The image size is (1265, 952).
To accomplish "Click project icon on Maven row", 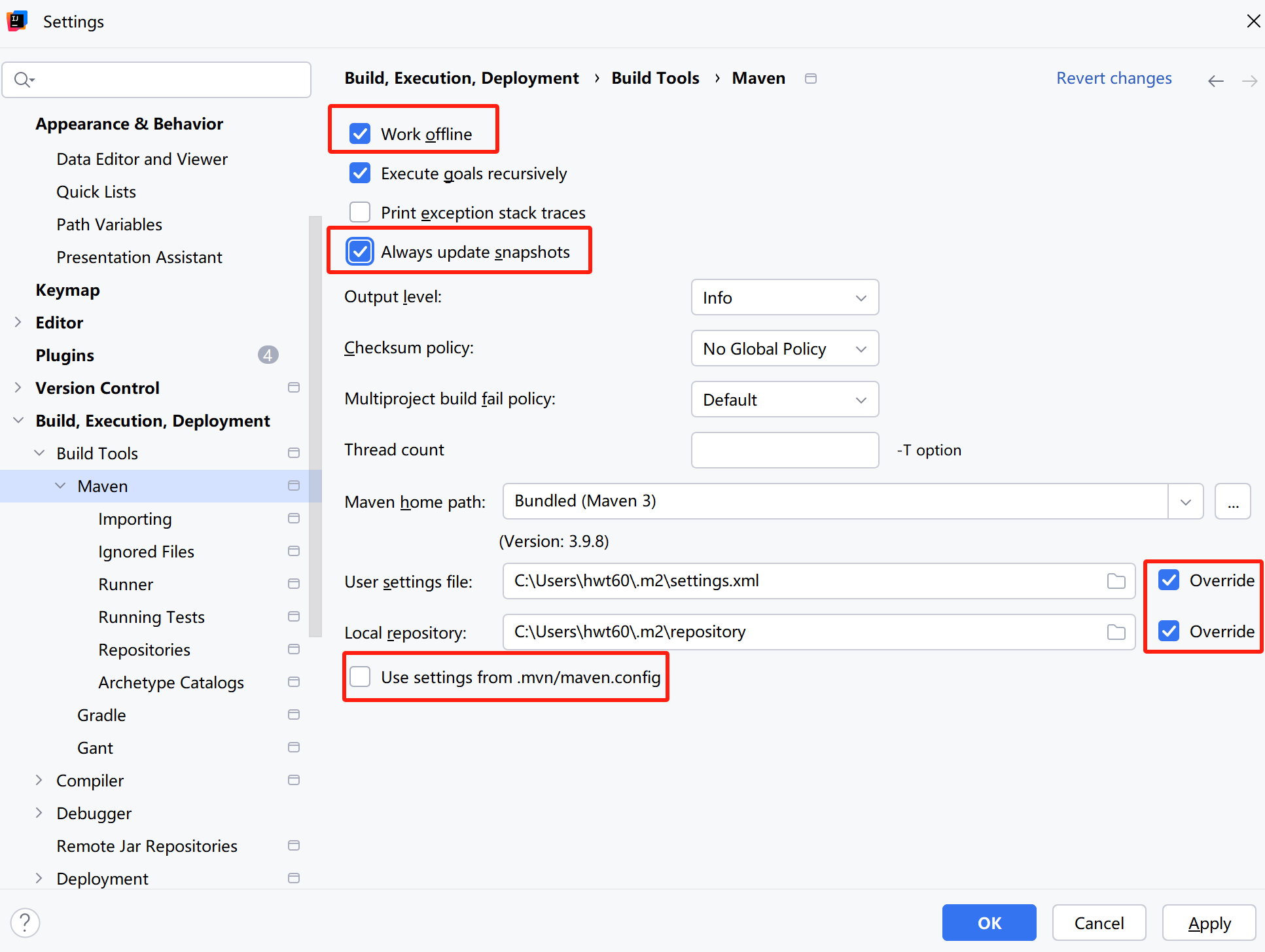I will [294, 485].
